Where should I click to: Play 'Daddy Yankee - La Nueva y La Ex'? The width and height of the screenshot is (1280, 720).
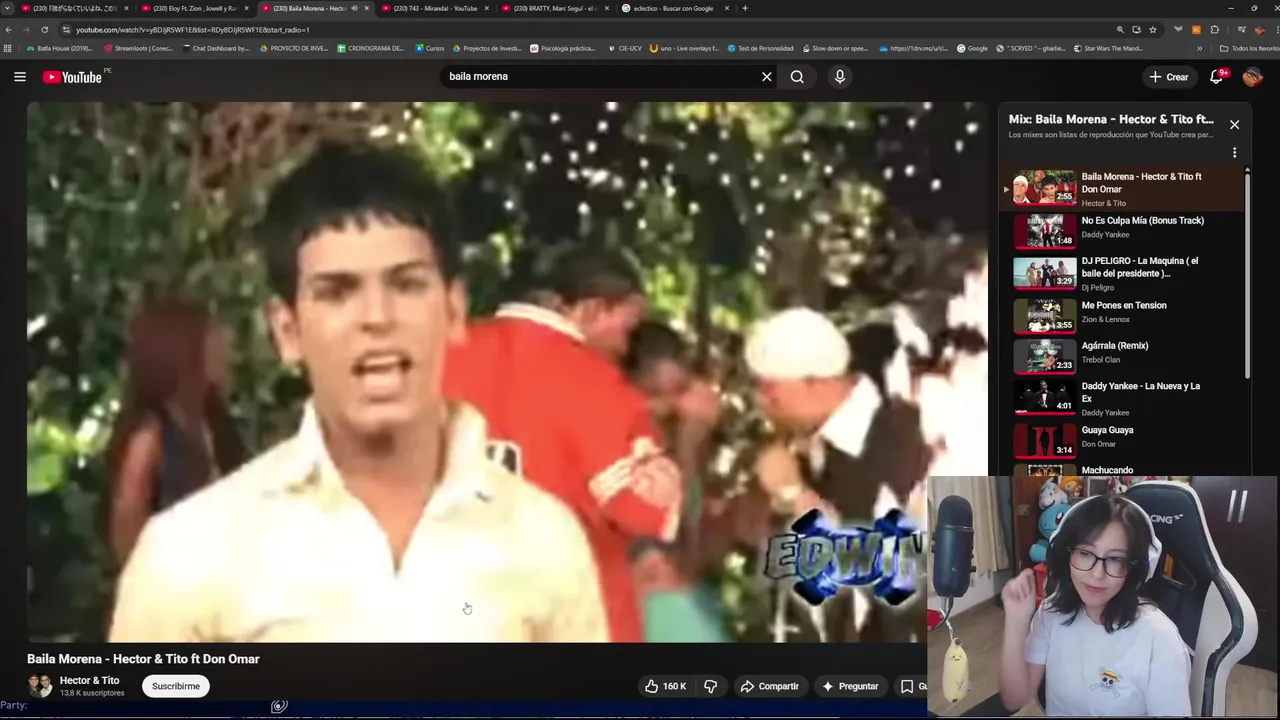click(1123, 398)
